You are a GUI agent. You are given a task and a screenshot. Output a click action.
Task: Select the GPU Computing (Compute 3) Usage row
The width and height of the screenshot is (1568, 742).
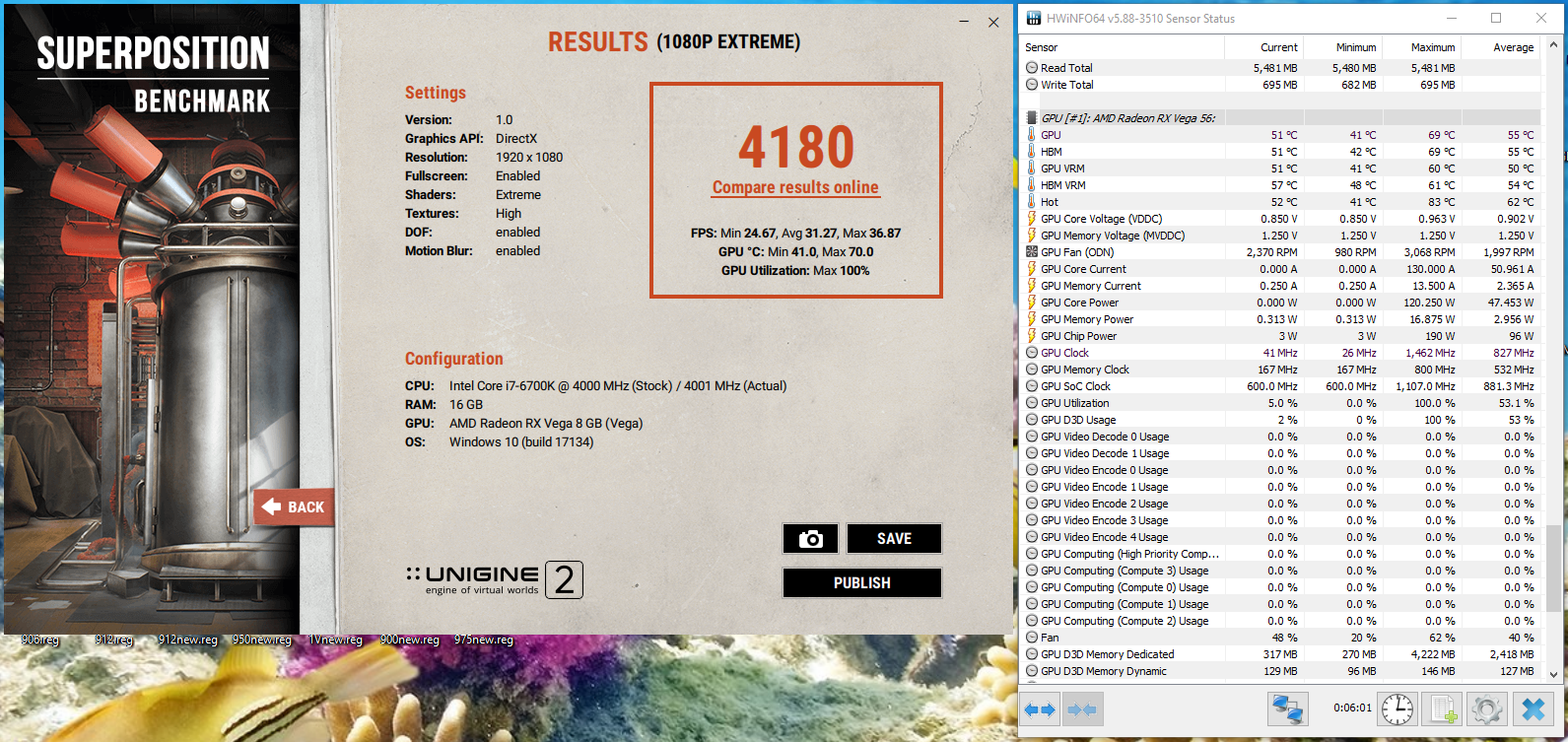pyautogui.click(x=1280, y=571)
